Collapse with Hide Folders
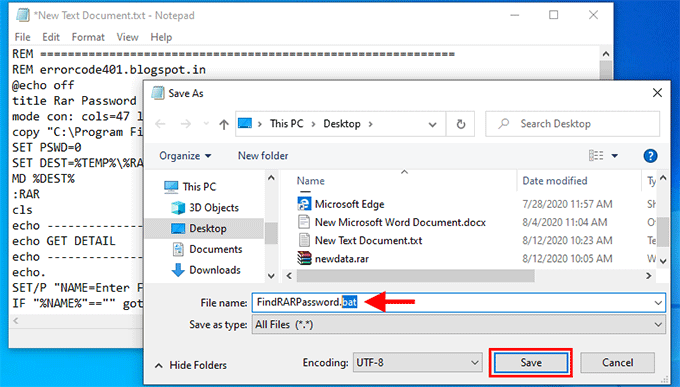Image resolution: width=680 pixels, height=387 pixels. click(x=191, y=366)
